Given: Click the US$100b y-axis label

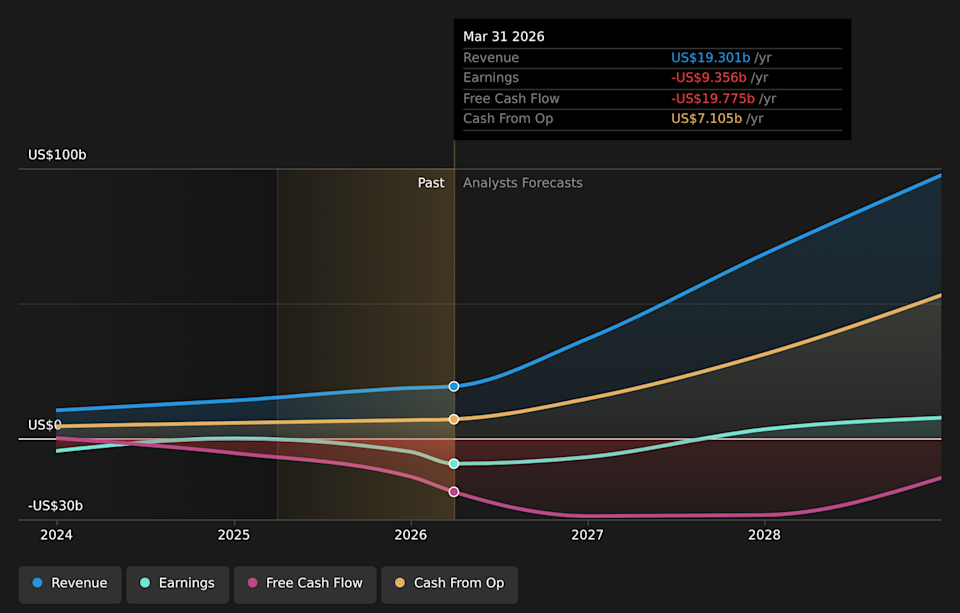Looking at the screenshot, I should coord(58,155).
